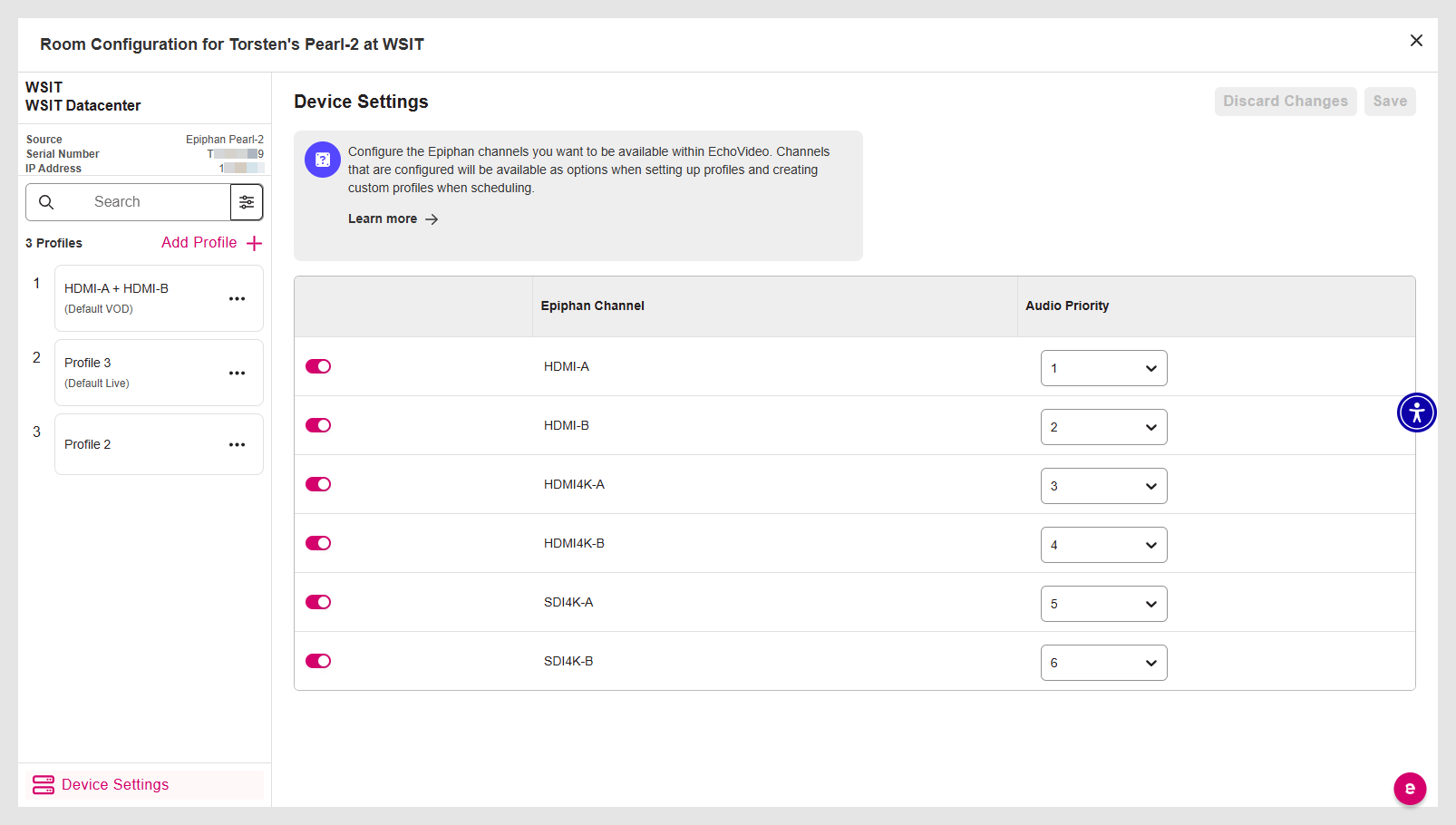Viewport: 1456px width, 825px height.
Task: Open the search filter options icon
Action: click(x=247, y=202)
